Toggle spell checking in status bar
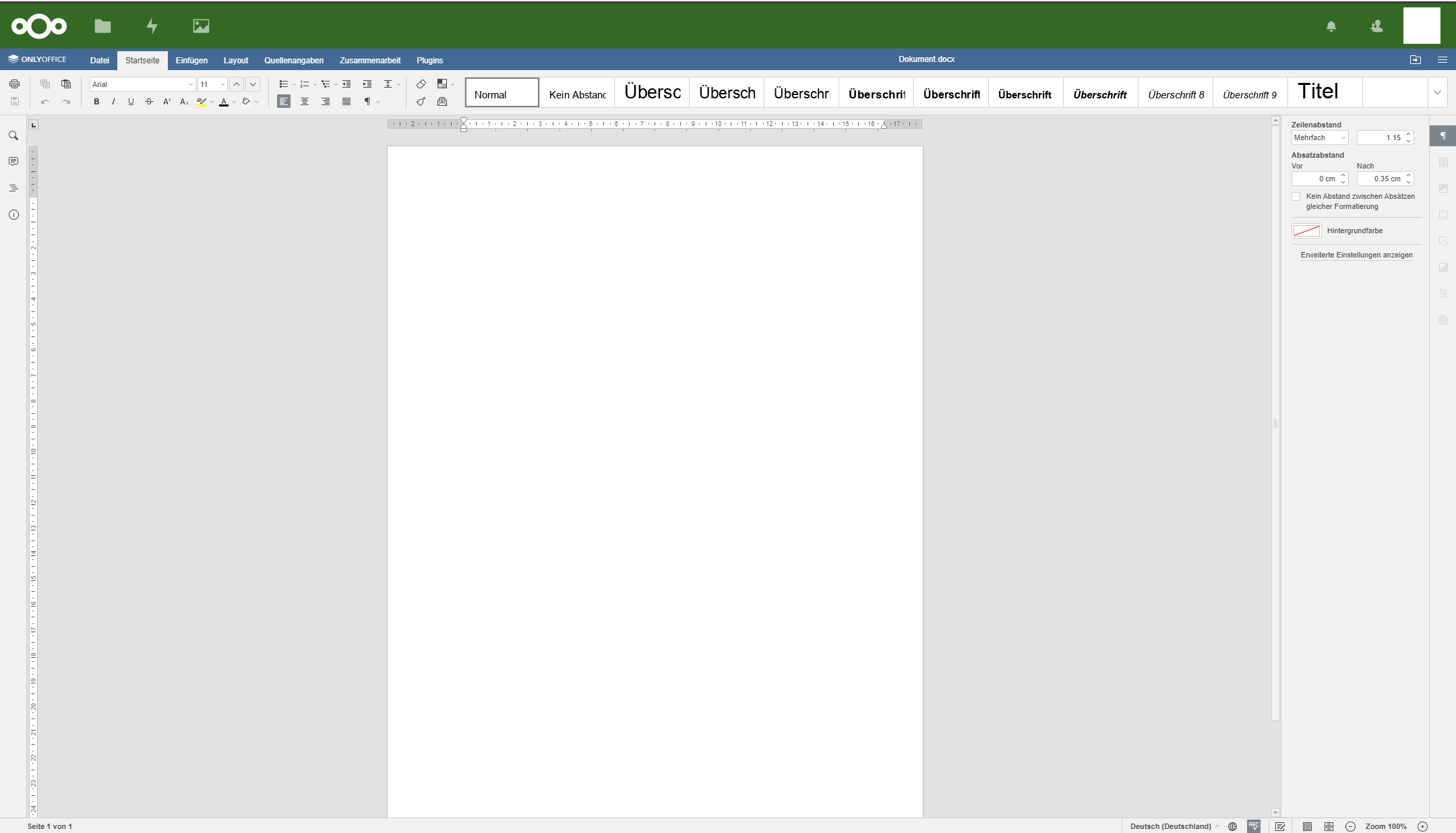 [x=1254, y=826]
